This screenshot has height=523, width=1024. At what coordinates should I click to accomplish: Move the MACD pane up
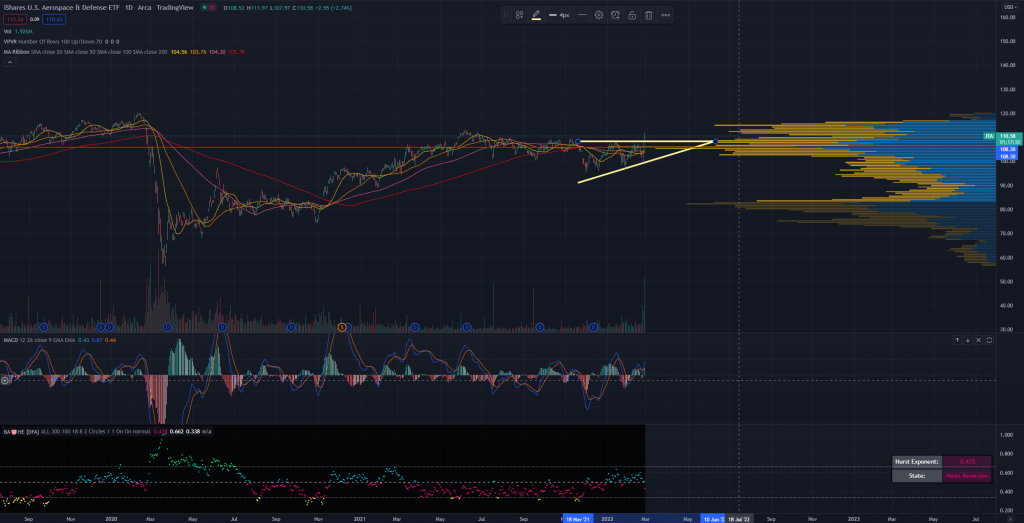(x=955, y=341)
